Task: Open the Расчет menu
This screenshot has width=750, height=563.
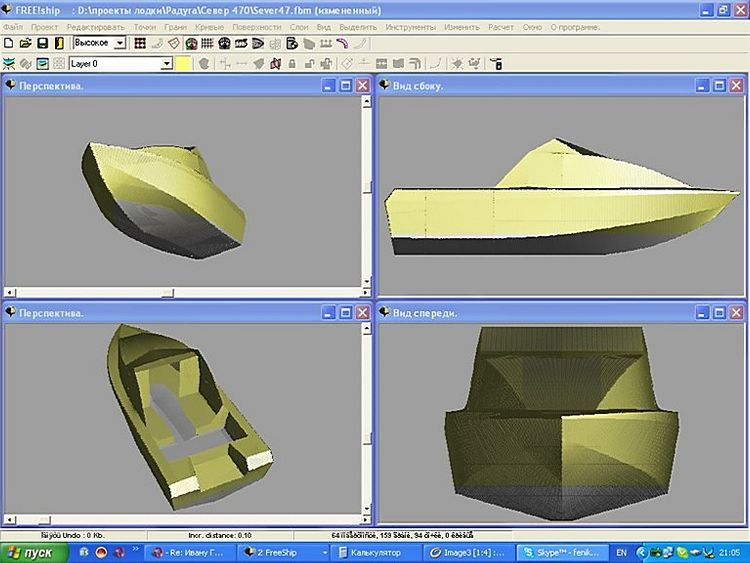Action: [x=500, y=27]
